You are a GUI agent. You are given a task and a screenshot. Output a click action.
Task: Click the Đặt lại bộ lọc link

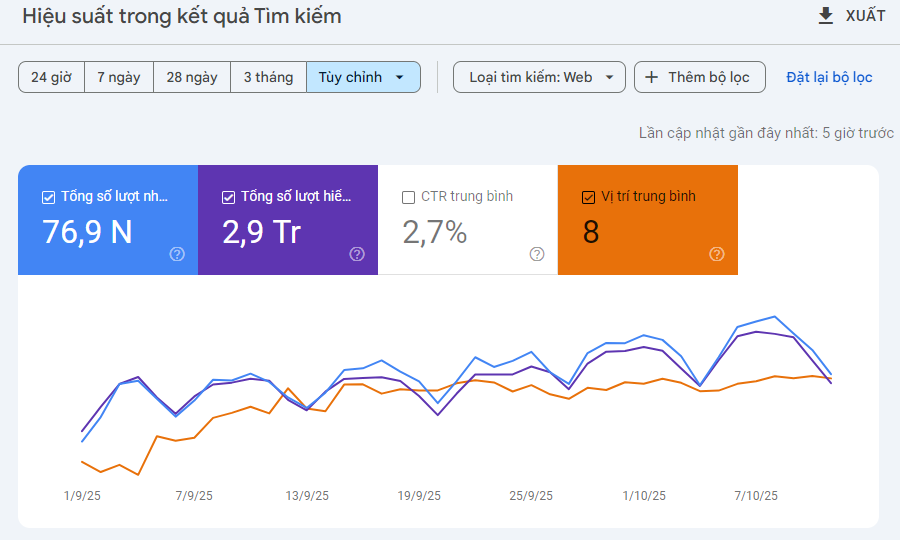click(x=829, y=77)
